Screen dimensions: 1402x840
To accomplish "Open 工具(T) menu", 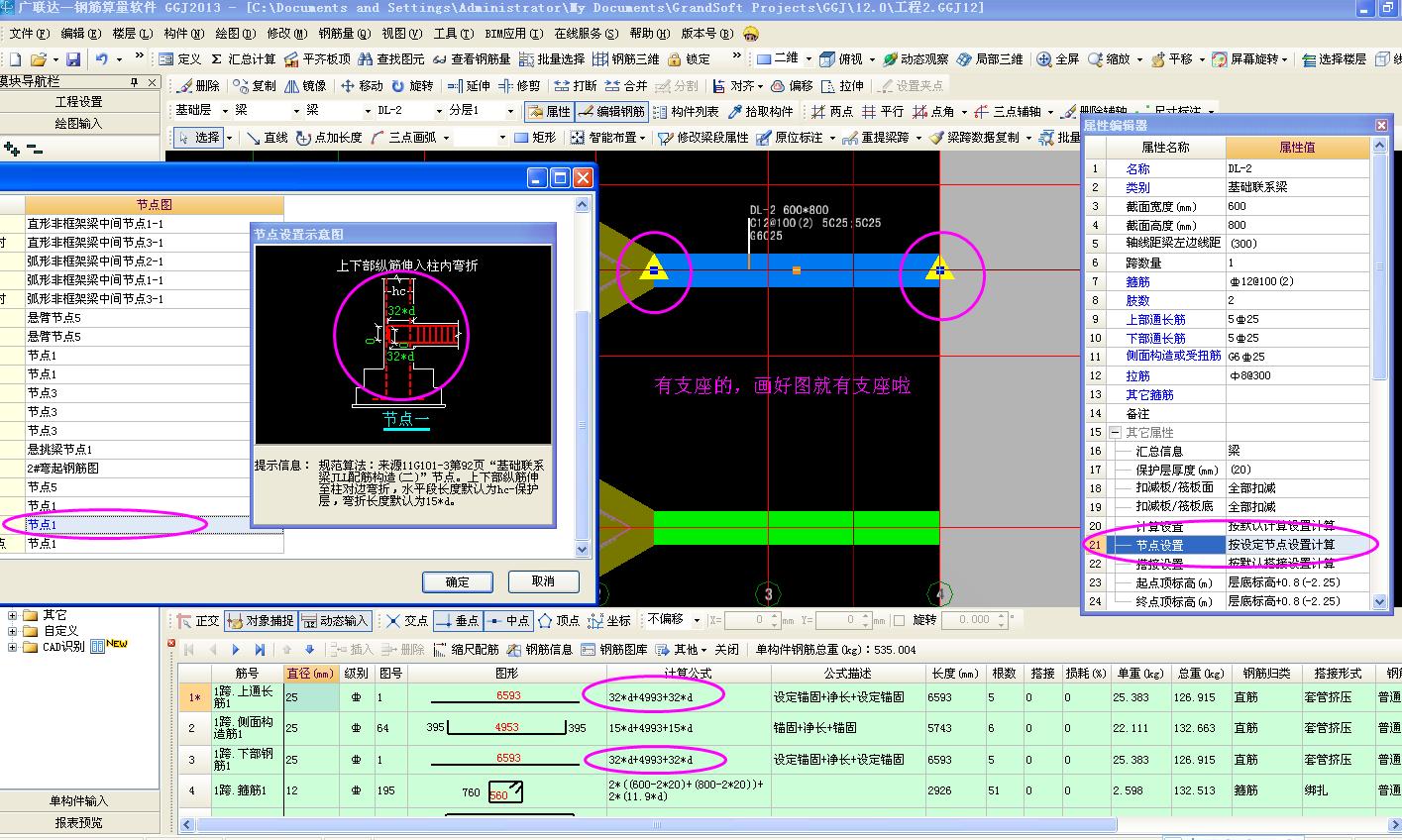I will pos(453,34).
